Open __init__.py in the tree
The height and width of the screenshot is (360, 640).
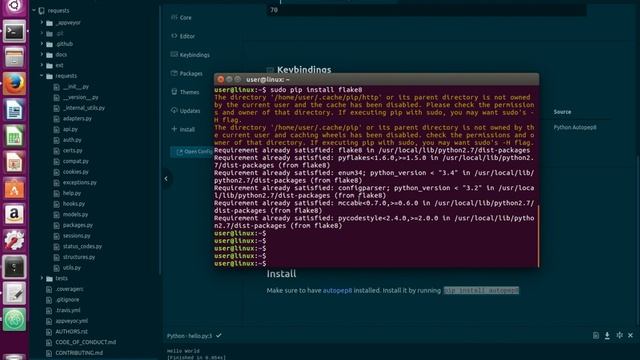pos(76,87)
